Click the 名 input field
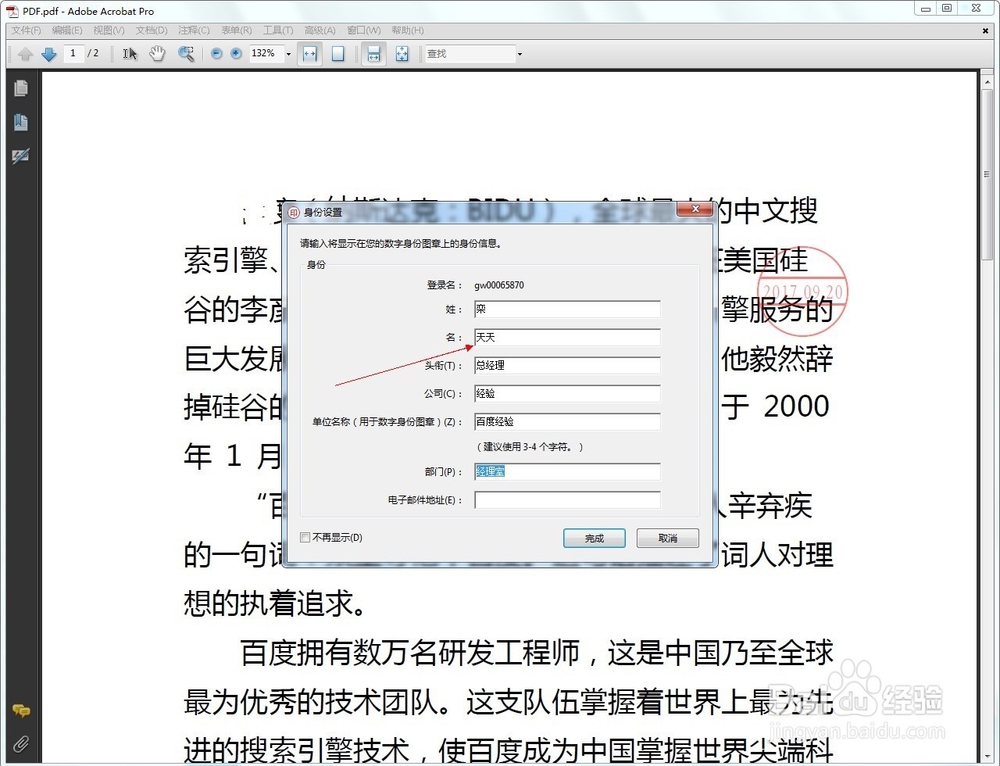The height and width of the screenshot is (766, 1000). point(567,337)
